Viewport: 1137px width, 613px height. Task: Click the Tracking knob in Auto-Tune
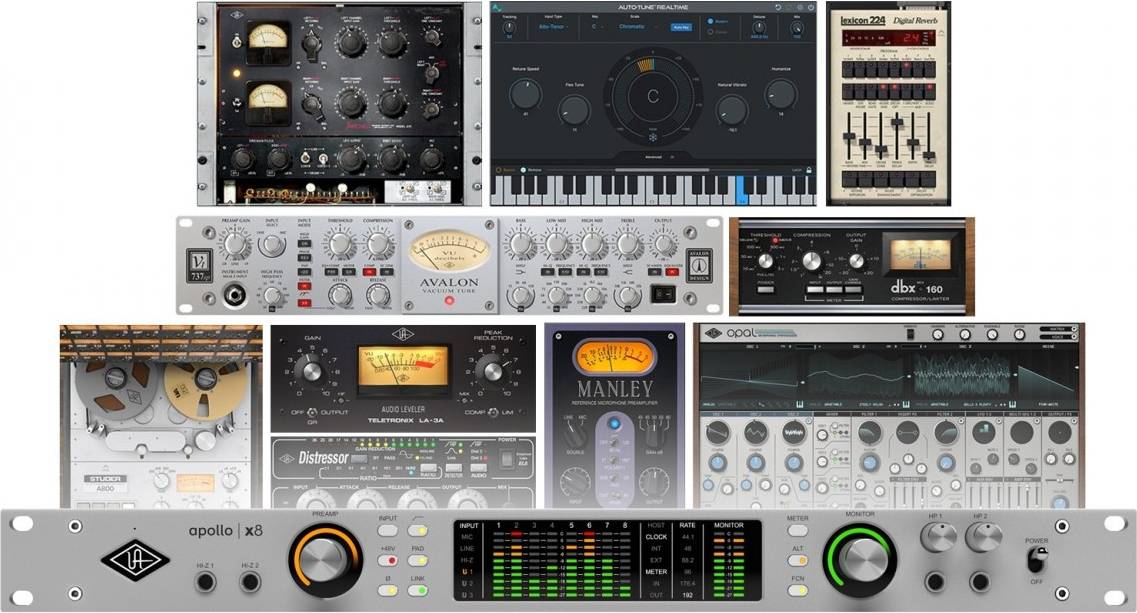[509, 28]
